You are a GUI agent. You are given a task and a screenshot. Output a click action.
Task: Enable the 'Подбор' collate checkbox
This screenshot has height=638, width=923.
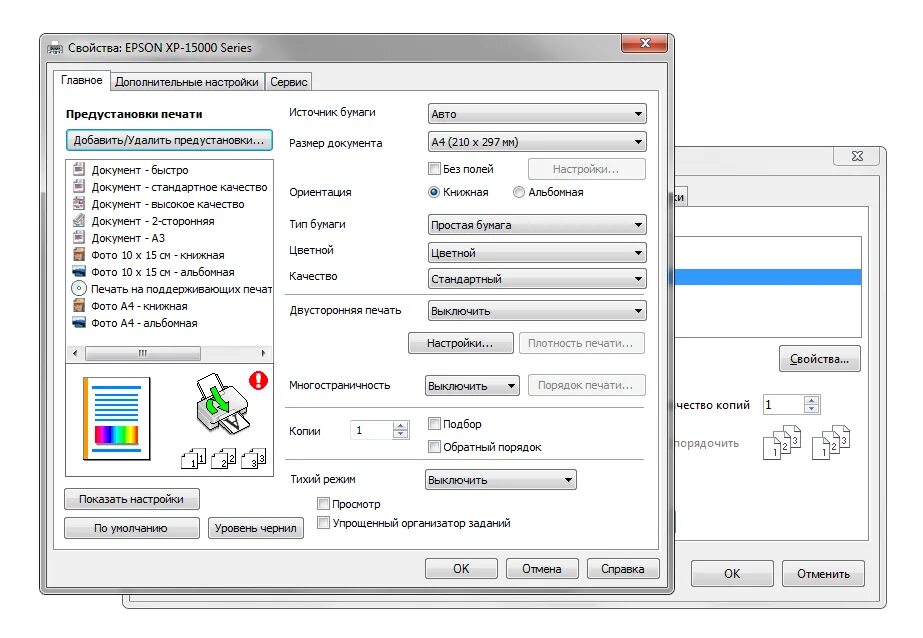click(x=434, y=423)
